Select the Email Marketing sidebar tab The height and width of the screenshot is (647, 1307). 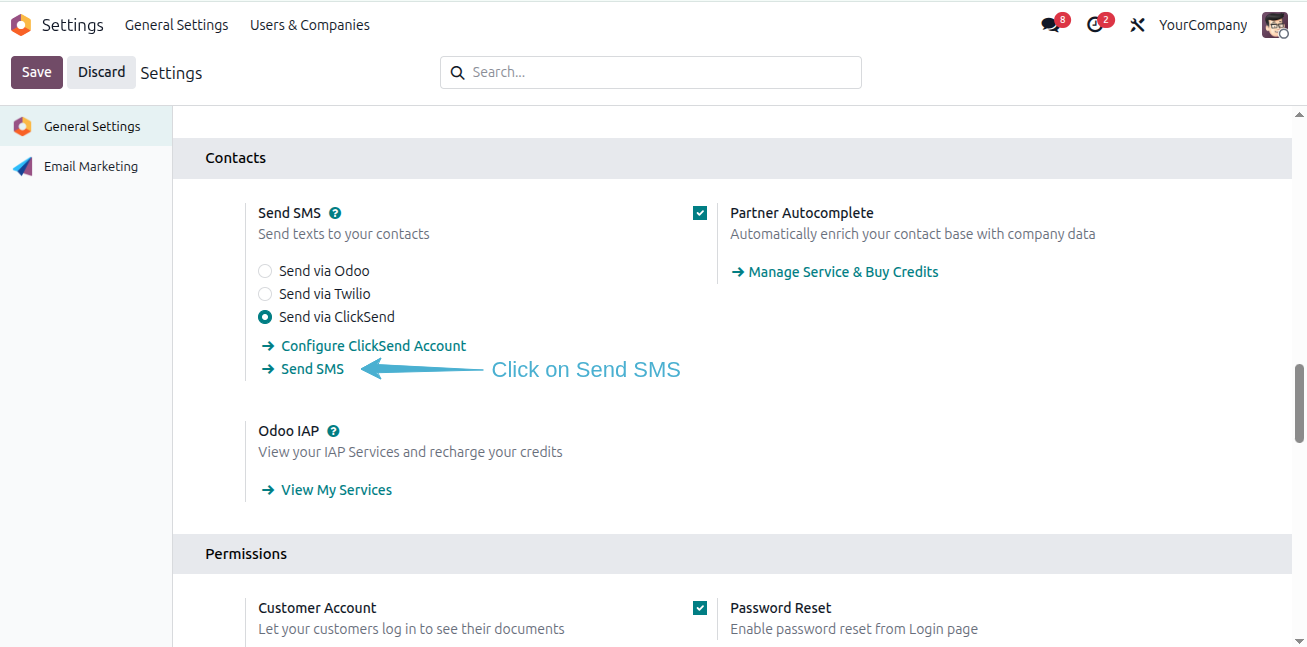coord(86,167)
